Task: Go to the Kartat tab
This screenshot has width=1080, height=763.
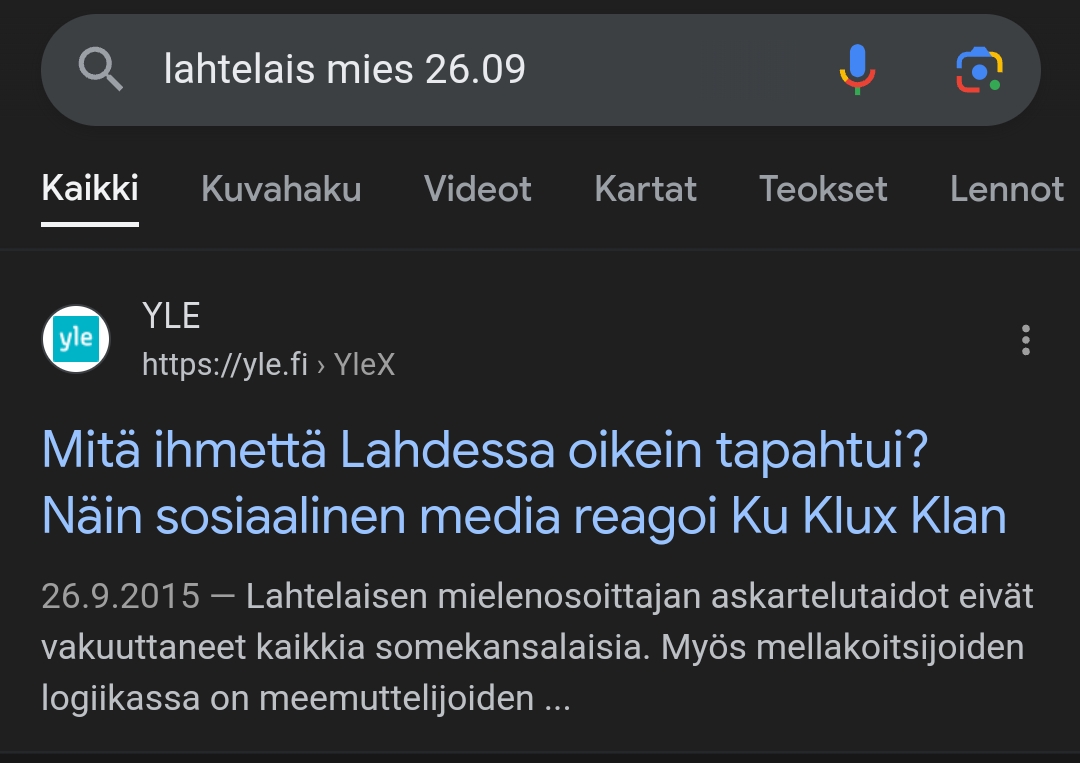Action: [645, 189]
